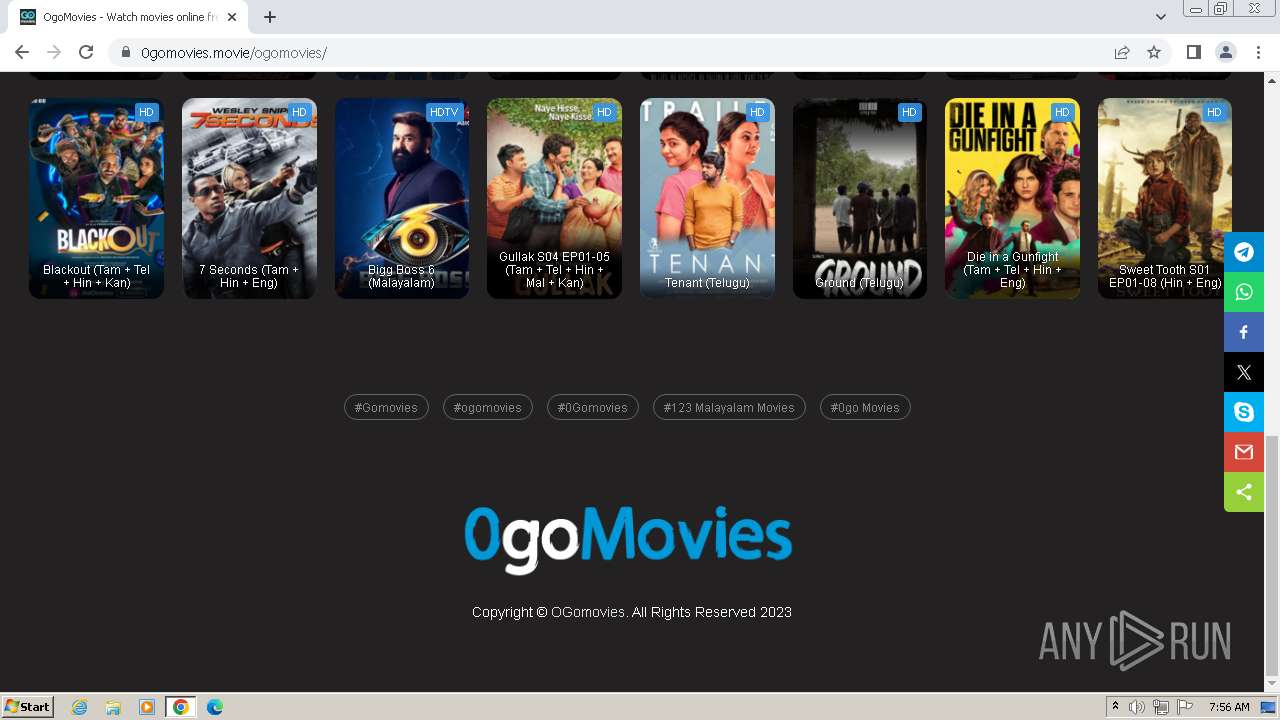
Task: Expand the tab search dropdown arrow
Action: (1161, 17)
